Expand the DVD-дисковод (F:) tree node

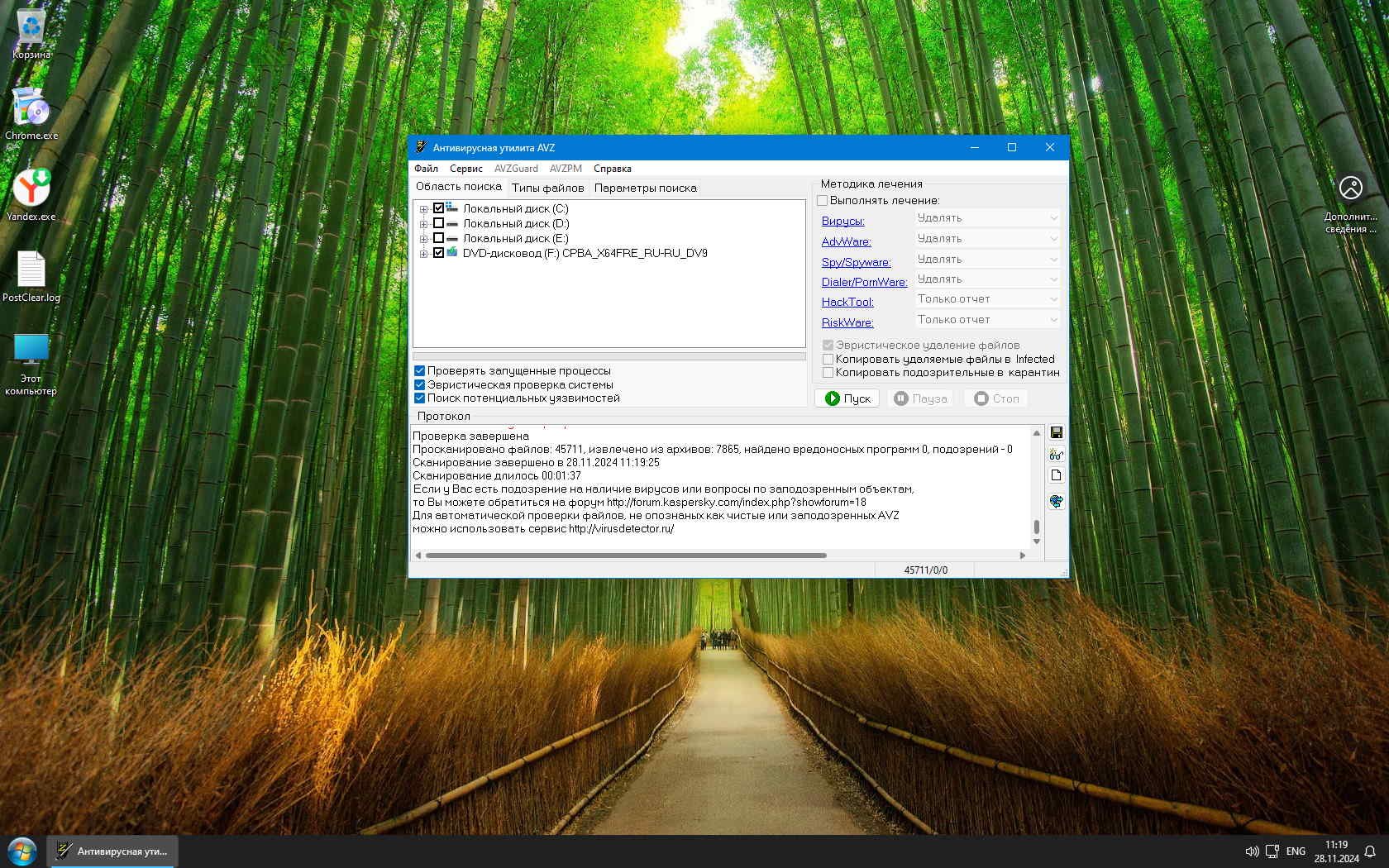pyautogui.click(x=423, y=254)
